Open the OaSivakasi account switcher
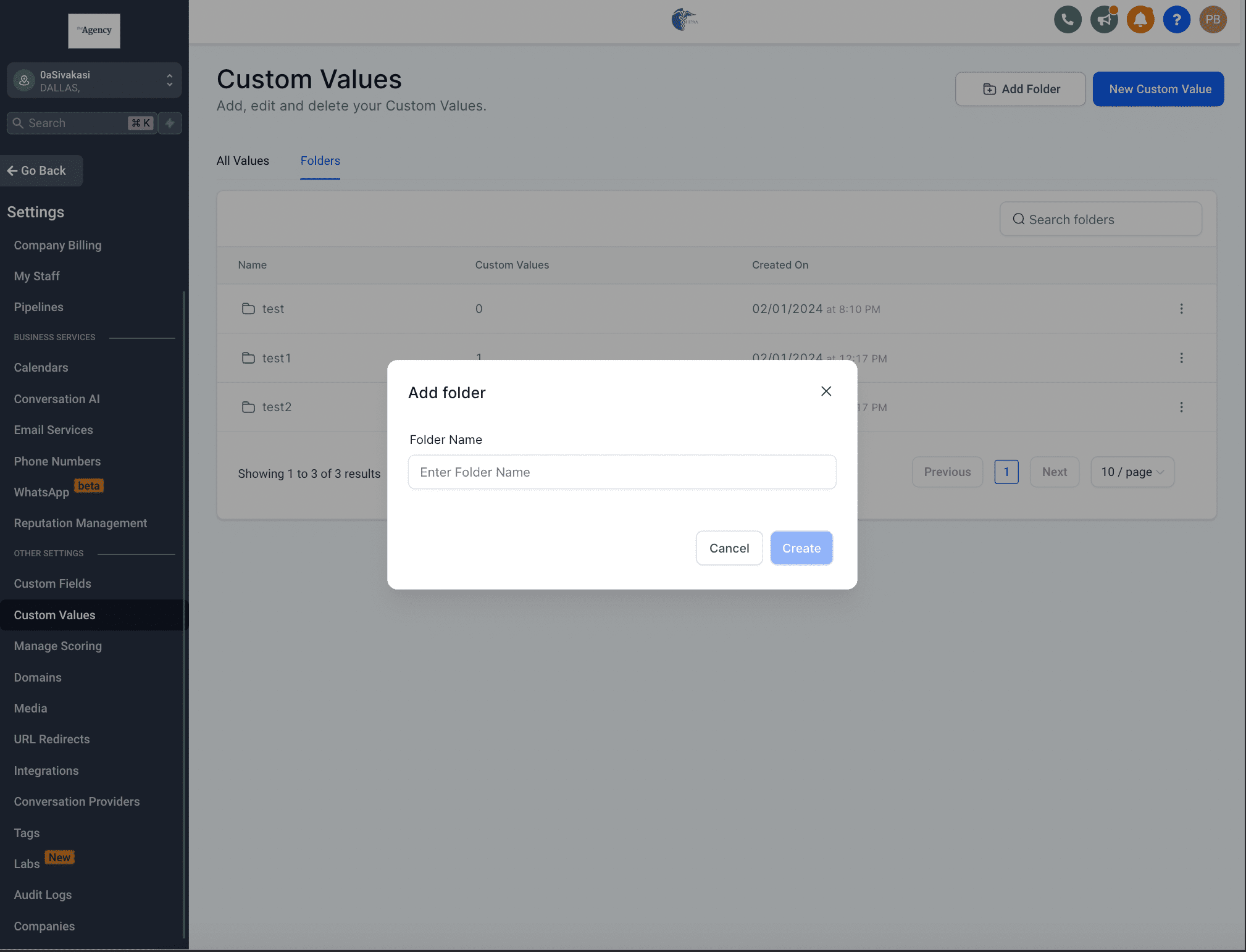 94,80
